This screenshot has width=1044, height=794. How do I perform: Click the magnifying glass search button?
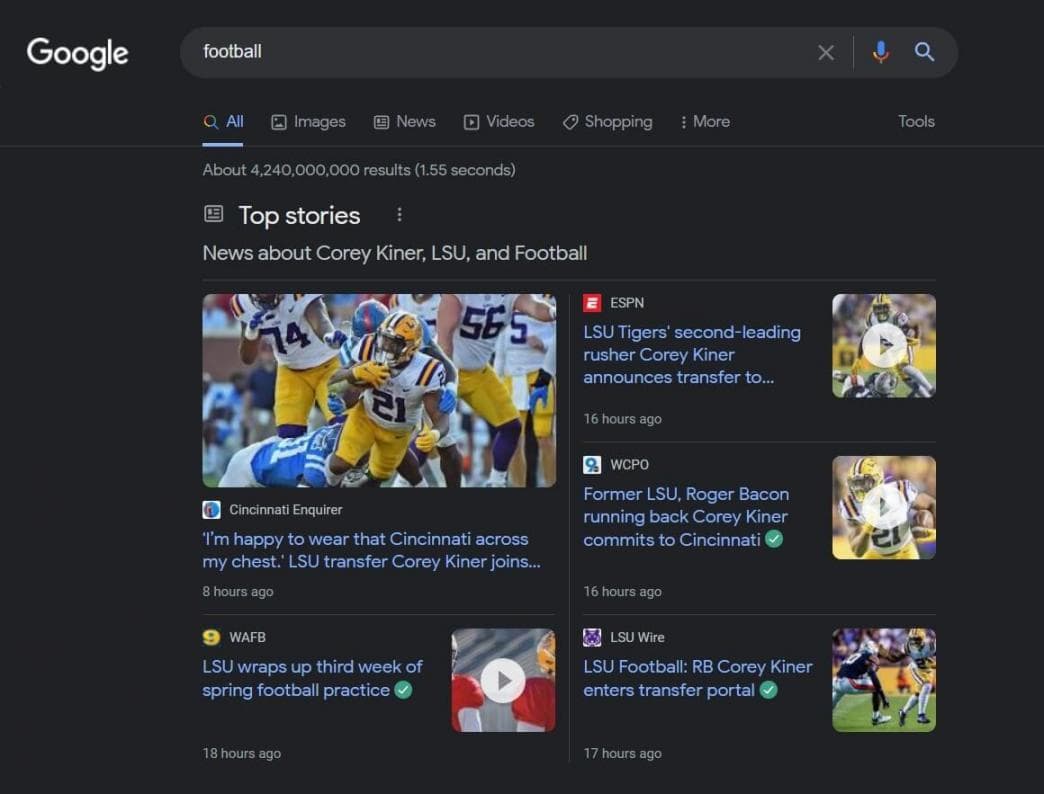click(x=925, y=52)
